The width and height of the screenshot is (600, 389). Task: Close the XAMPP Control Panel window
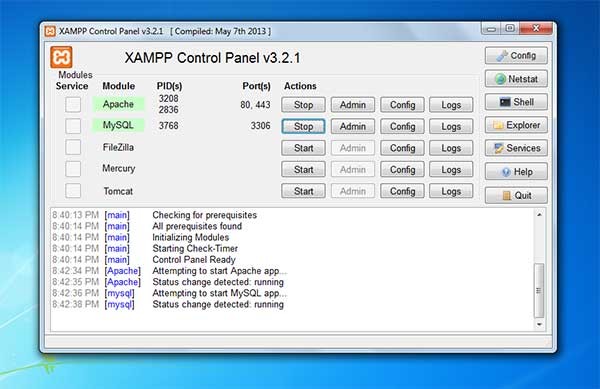pos(536,29)
